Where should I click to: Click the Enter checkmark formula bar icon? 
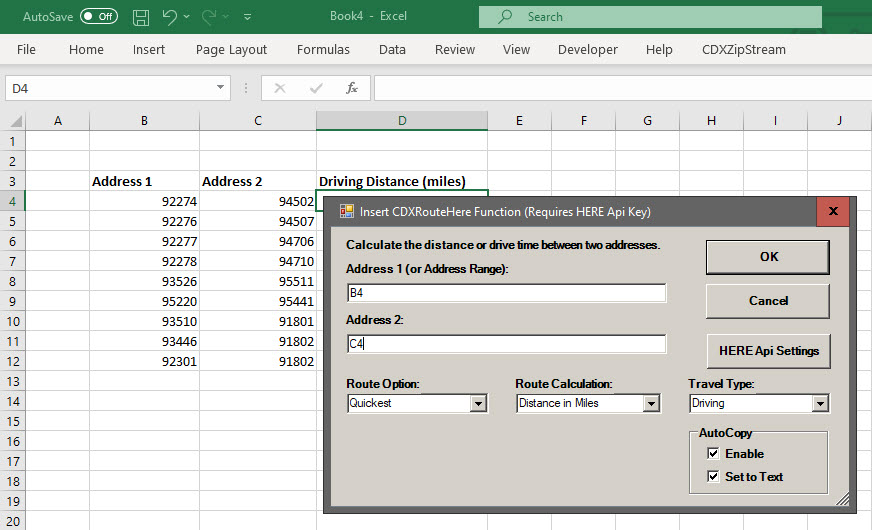click(x=316, y=88)
